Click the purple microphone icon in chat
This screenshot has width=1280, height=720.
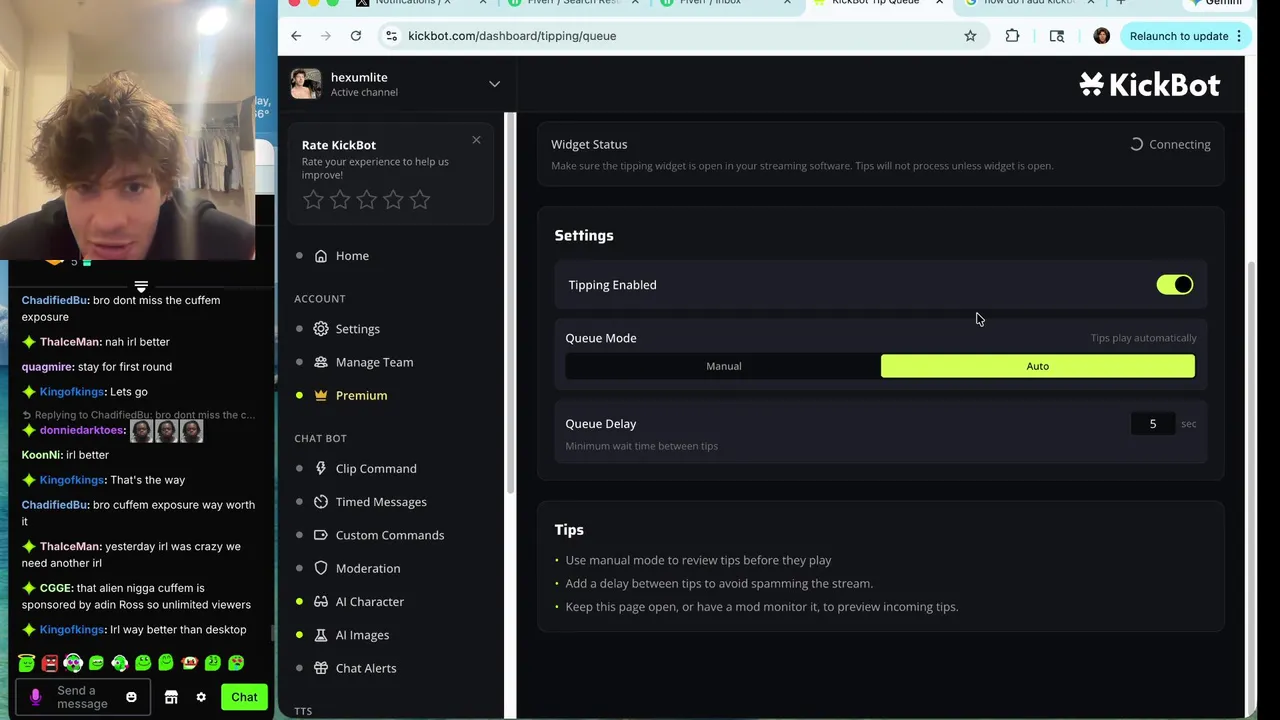click(35, 697)
